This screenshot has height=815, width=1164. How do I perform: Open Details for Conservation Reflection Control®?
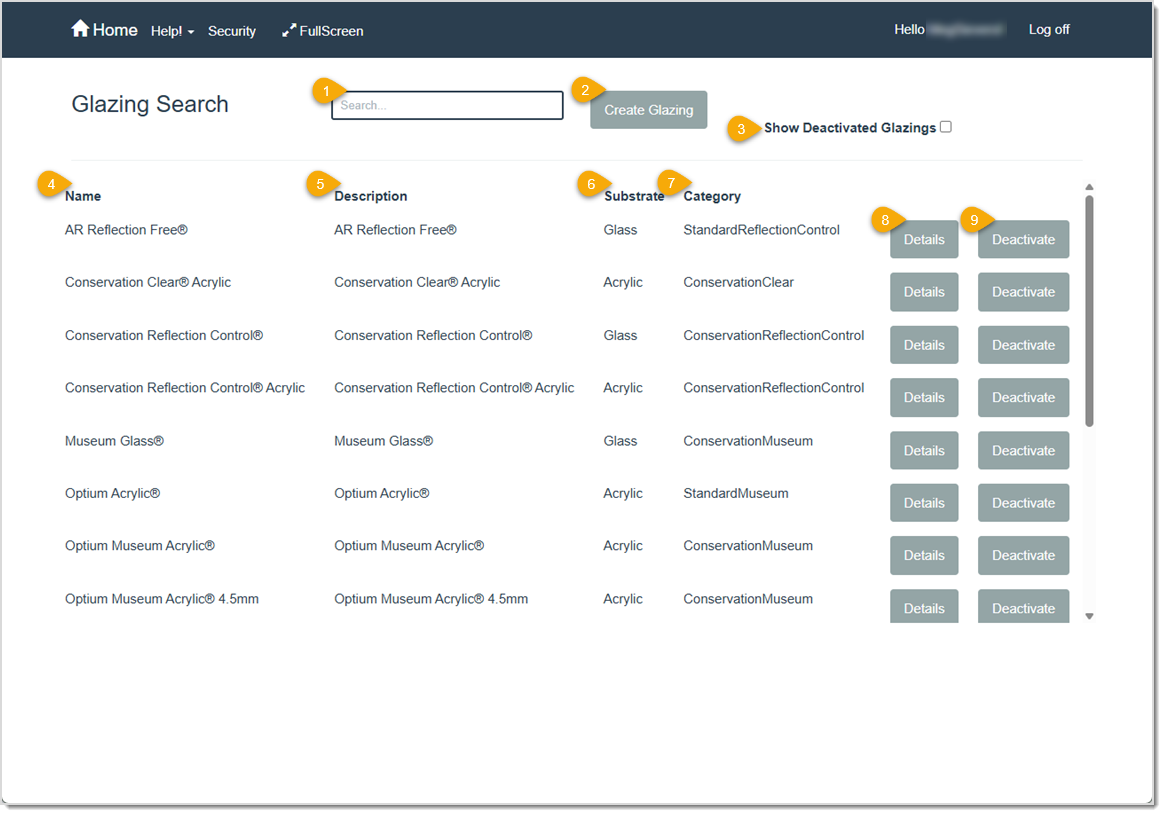922,344
